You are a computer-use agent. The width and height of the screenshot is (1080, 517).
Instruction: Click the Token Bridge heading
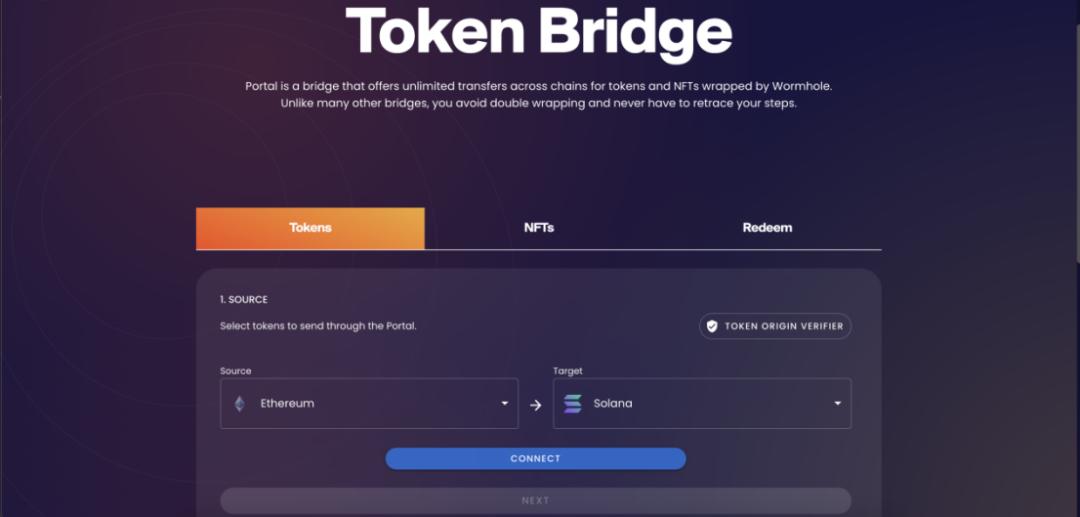(x=539, y=33)
